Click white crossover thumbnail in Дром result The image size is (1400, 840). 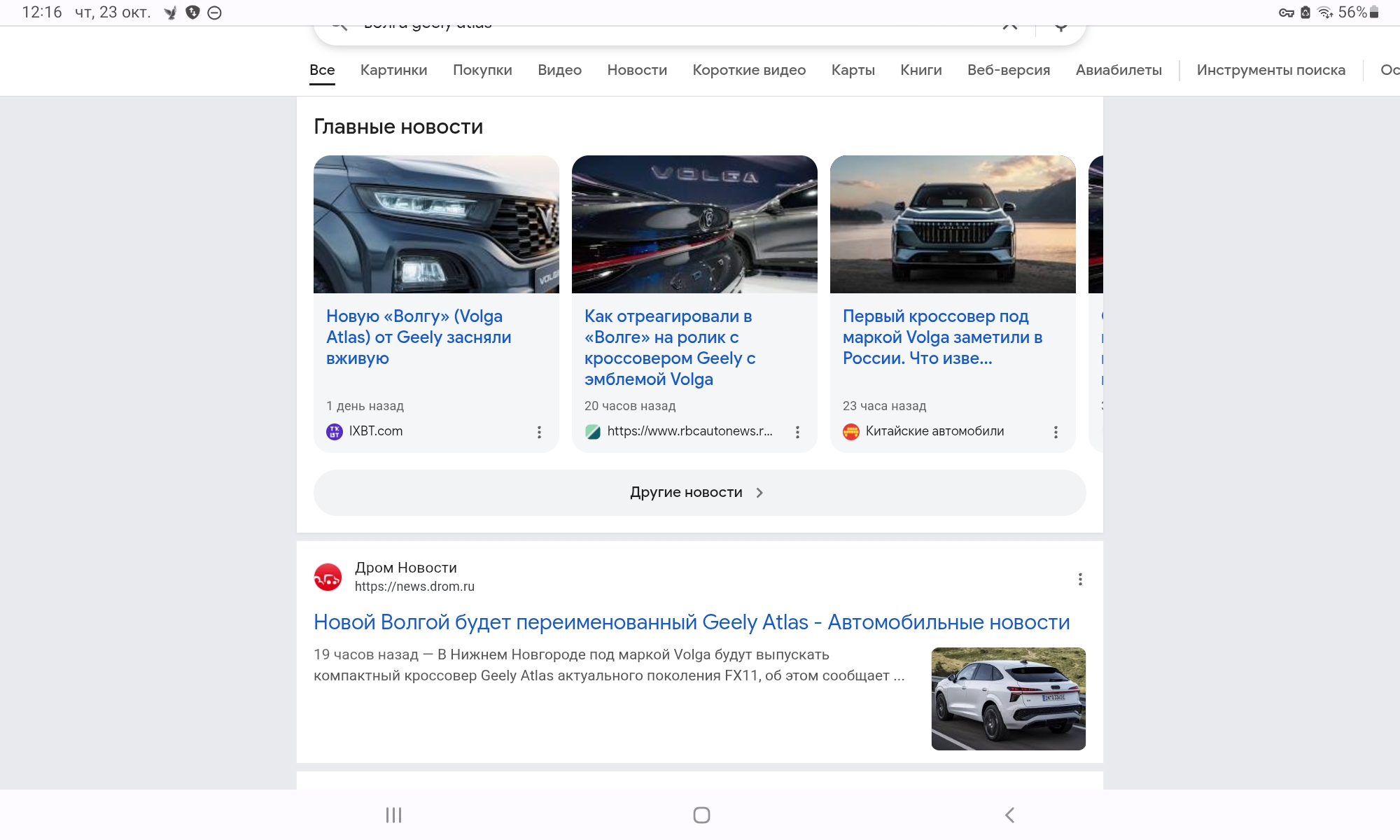(1008, 699)
